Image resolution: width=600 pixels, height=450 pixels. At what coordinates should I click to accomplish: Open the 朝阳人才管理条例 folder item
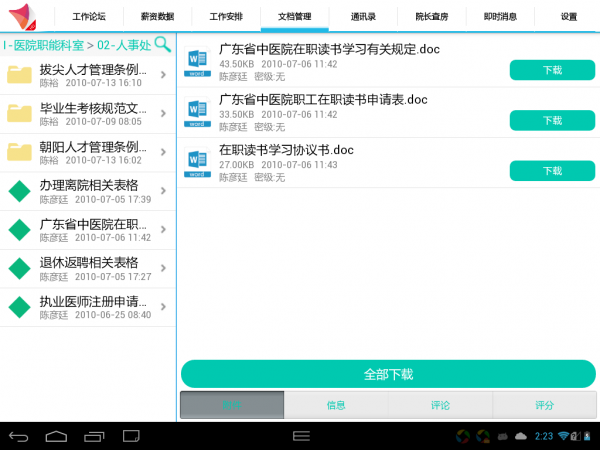tap(88, 152)
